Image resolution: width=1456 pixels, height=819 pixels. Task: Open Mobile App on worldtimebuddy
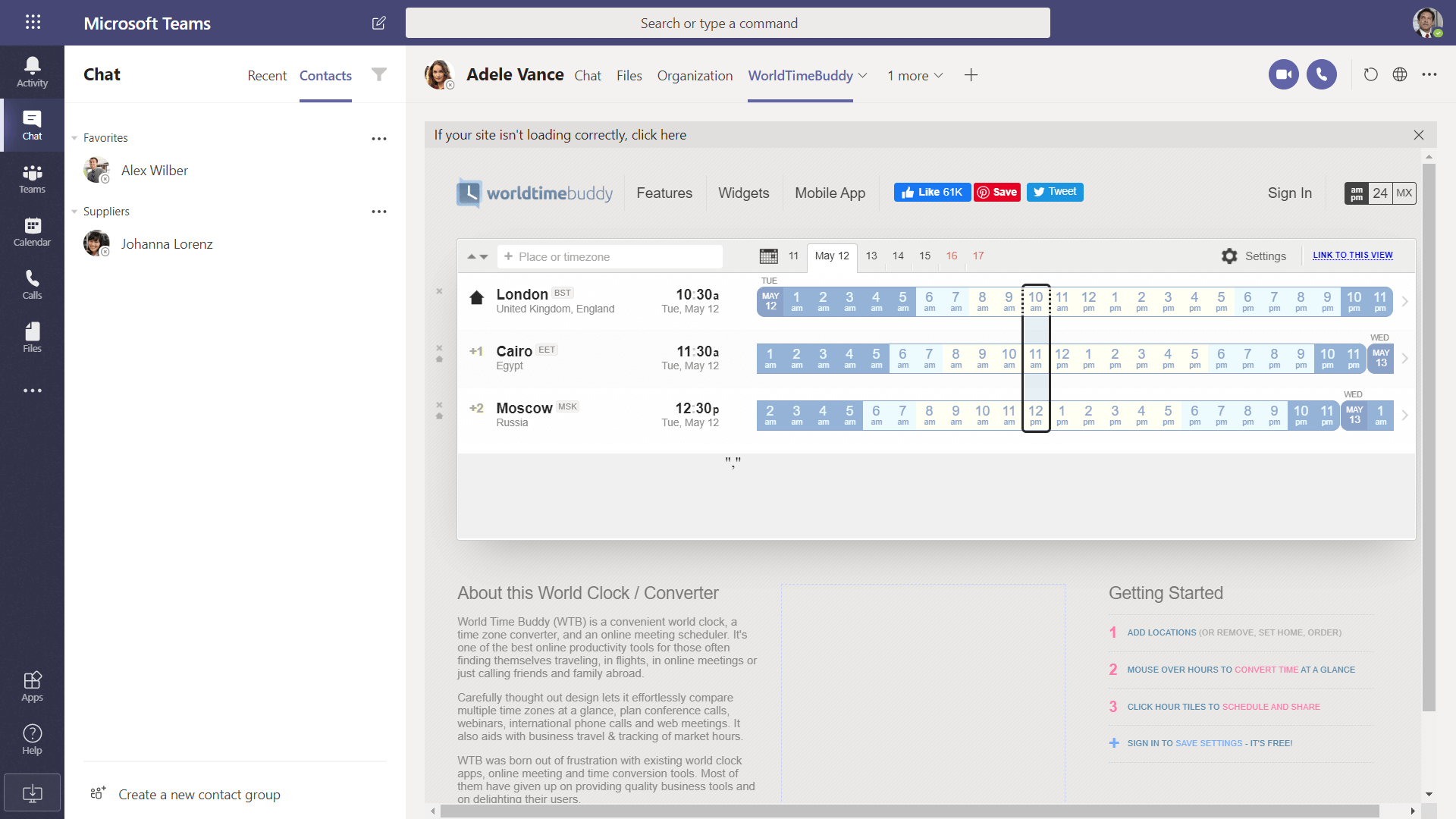tap(830, 193)
